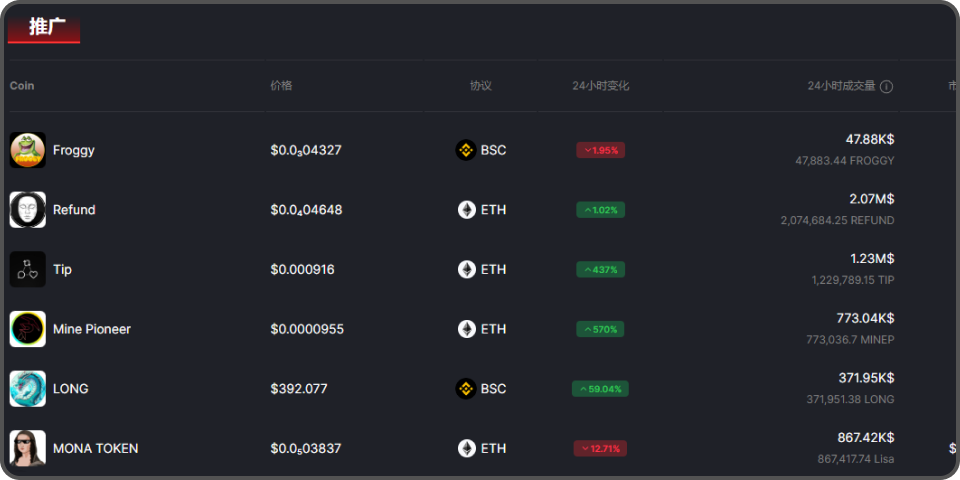
Task: Sort by the 协议 column header
Action: click(x=481, y=86)
